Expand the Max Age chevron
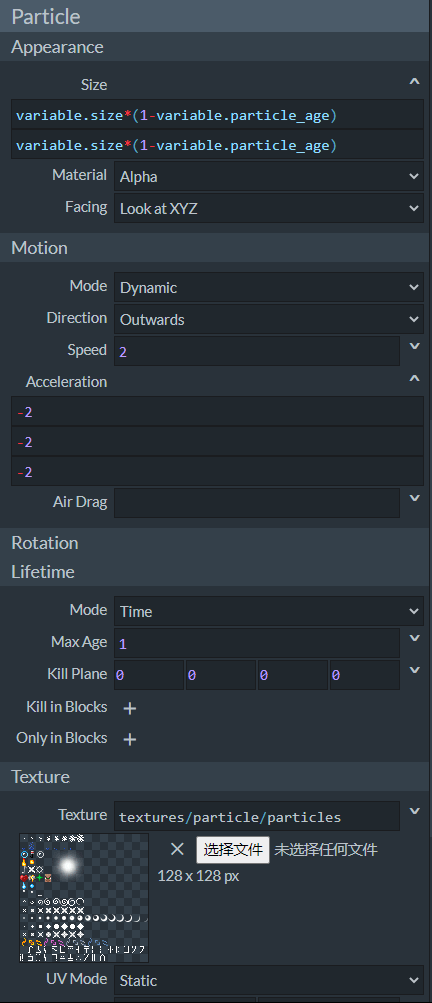Screen dimensions: 432x1003 414,638
